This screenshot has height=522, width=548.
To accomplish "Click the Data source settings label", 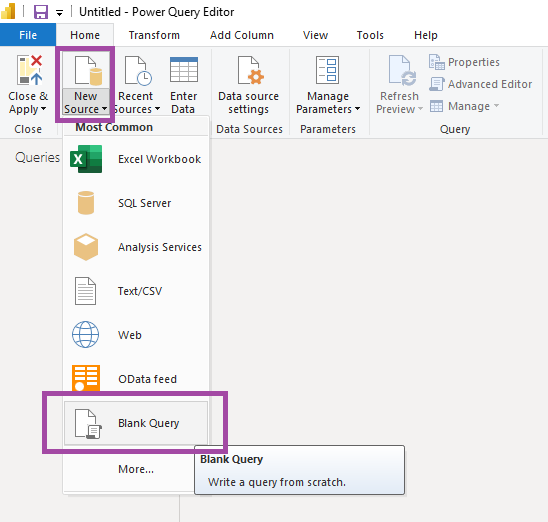I will (248, 102).
